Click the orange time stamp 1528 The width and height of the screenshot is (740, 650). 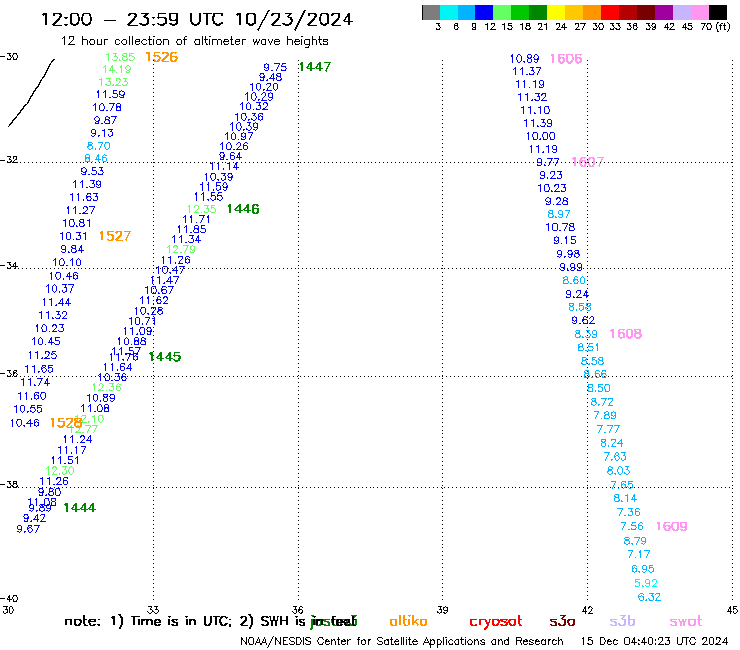tap(66, 423)
